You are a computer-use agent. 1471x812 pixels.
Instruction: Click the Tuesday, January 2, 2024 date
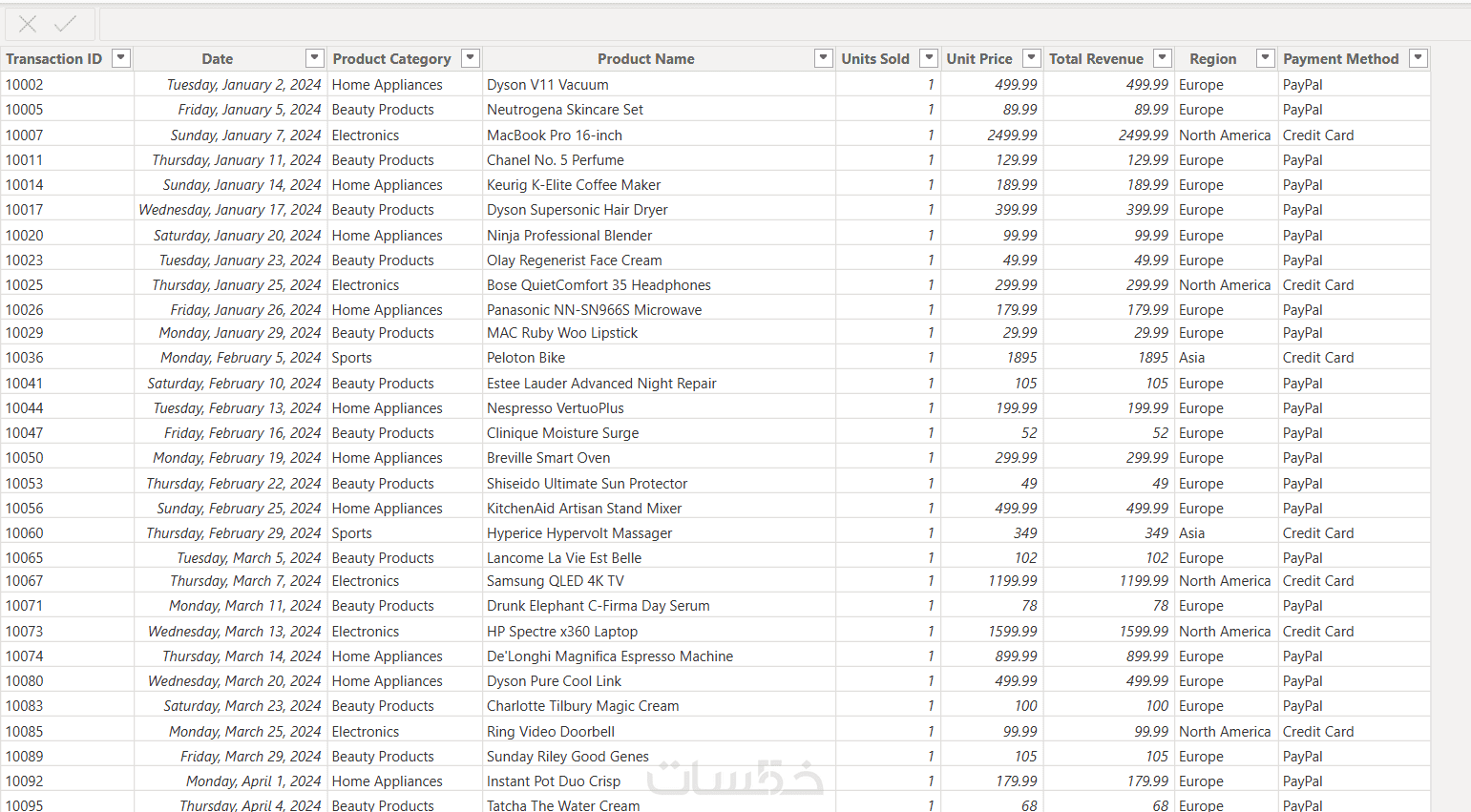point(231,85)
